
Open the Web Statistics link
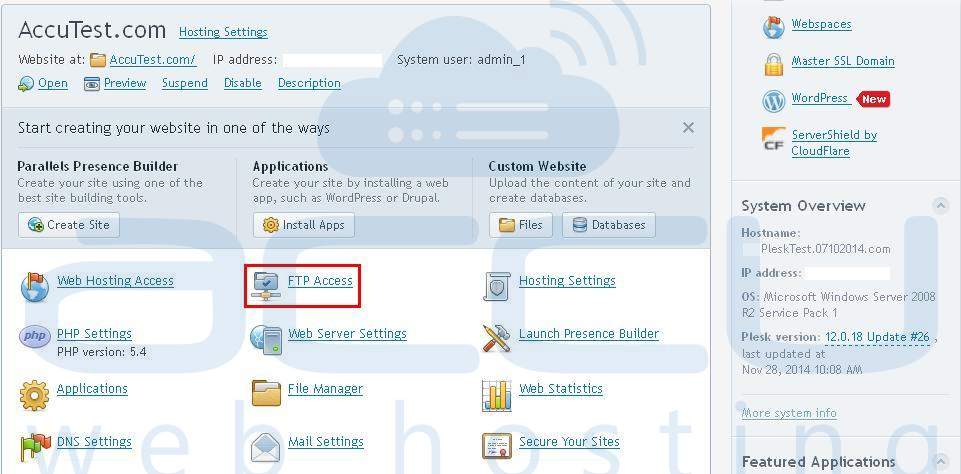point(561,389)
